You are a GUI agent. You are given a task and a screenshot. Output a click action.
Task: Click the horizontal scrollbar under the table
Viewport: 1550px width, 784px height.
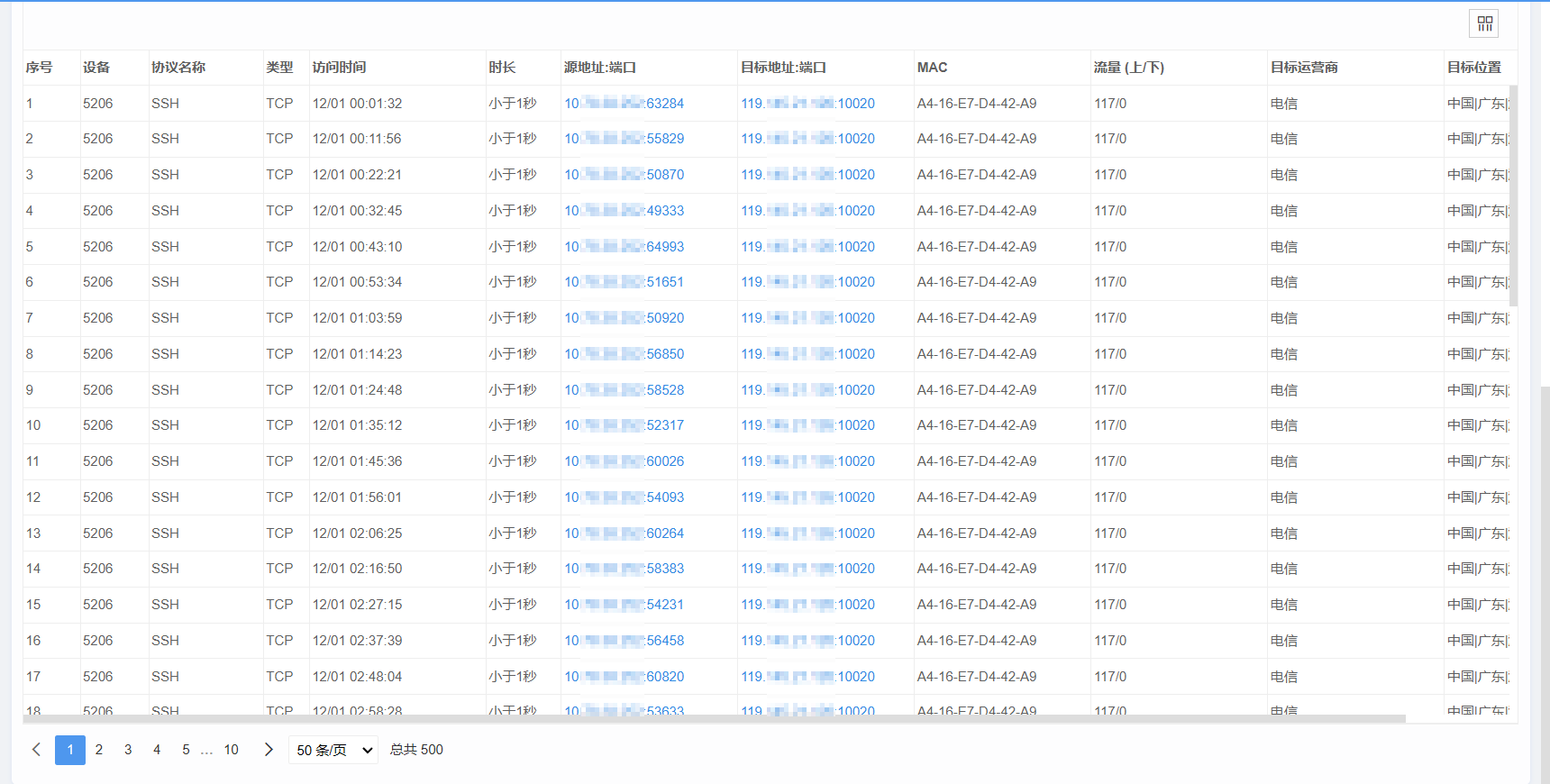tap(714, 719)
